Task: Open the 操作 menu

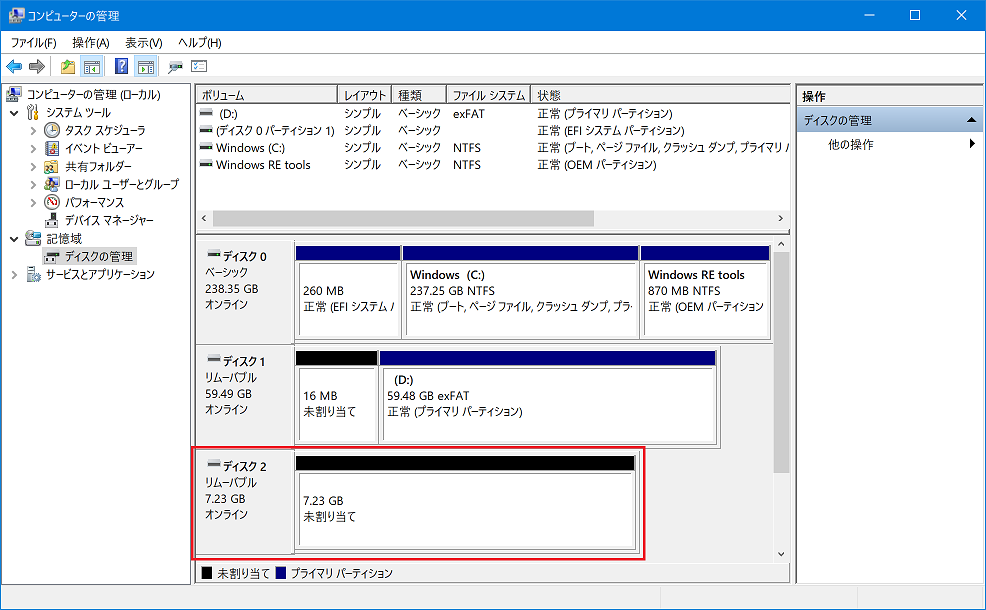Action: coord(89,42)
